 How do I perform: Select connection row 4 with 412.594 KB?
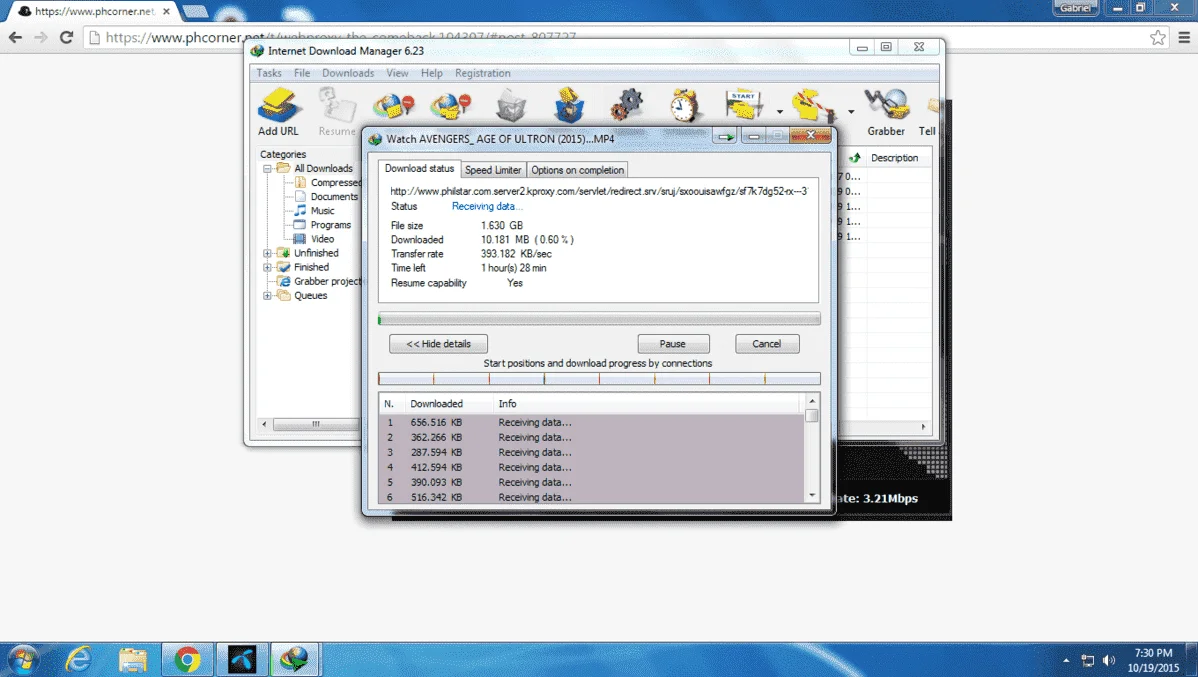[x=591, y=468]
